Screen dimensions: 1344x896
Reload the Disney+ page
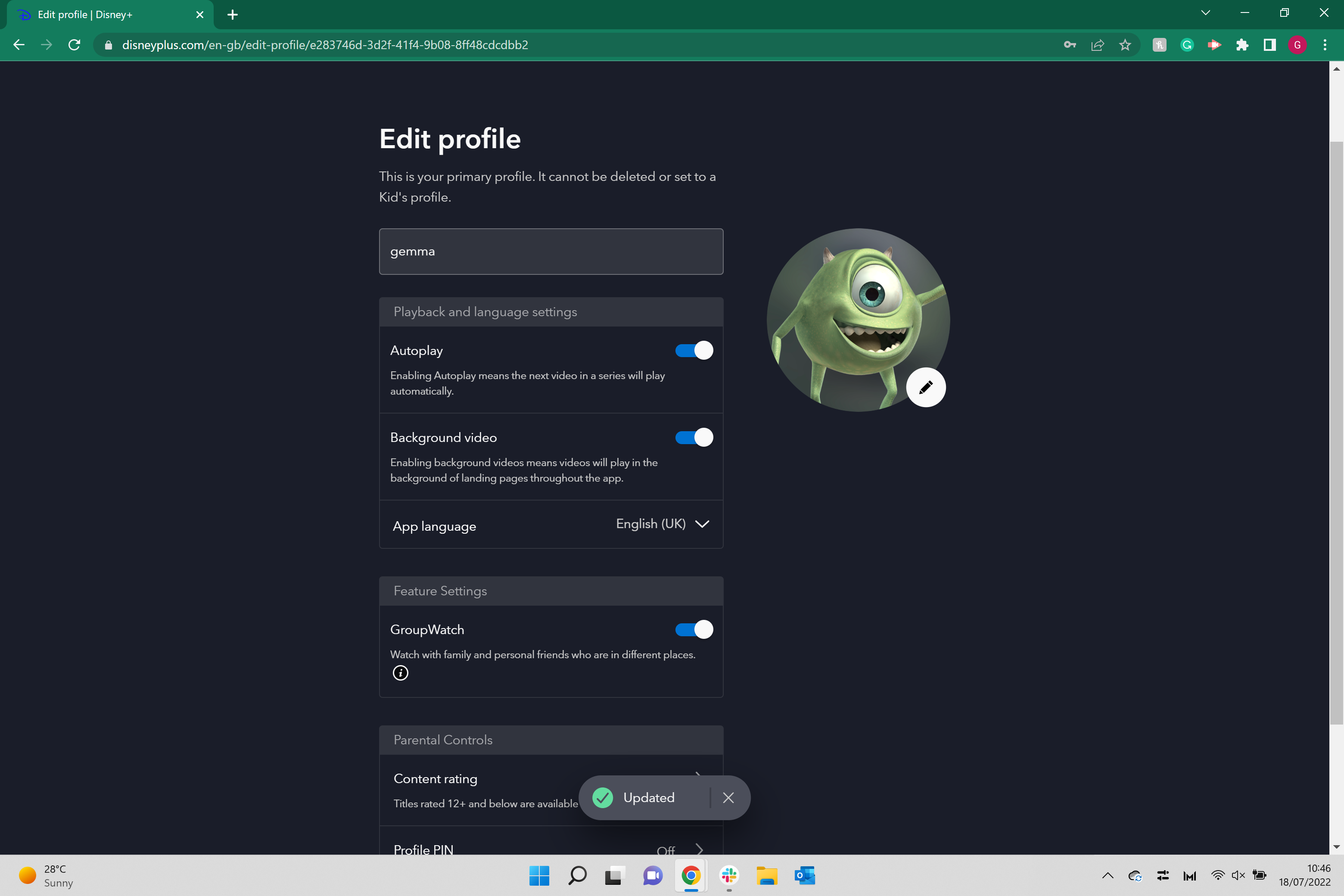pos(74,44)
